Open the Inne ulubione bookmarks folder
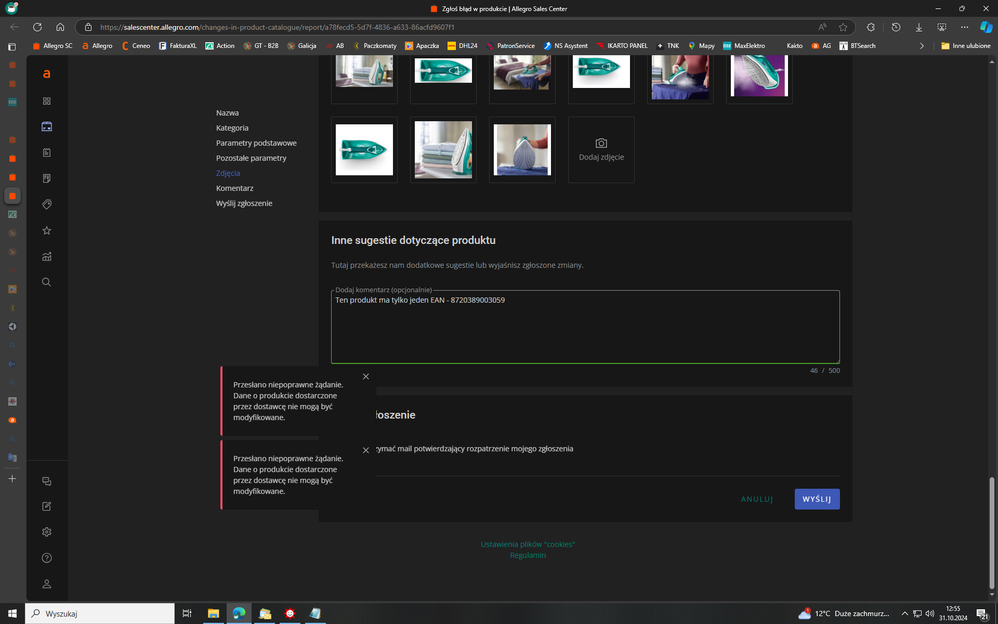This screenshot has width=998, height=624. tap(964, 46)
